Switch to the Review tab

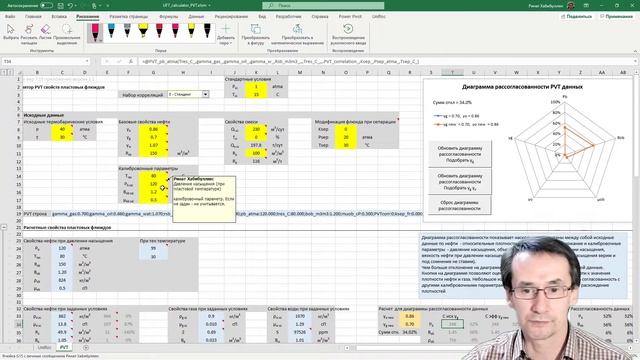coord(231,17)
